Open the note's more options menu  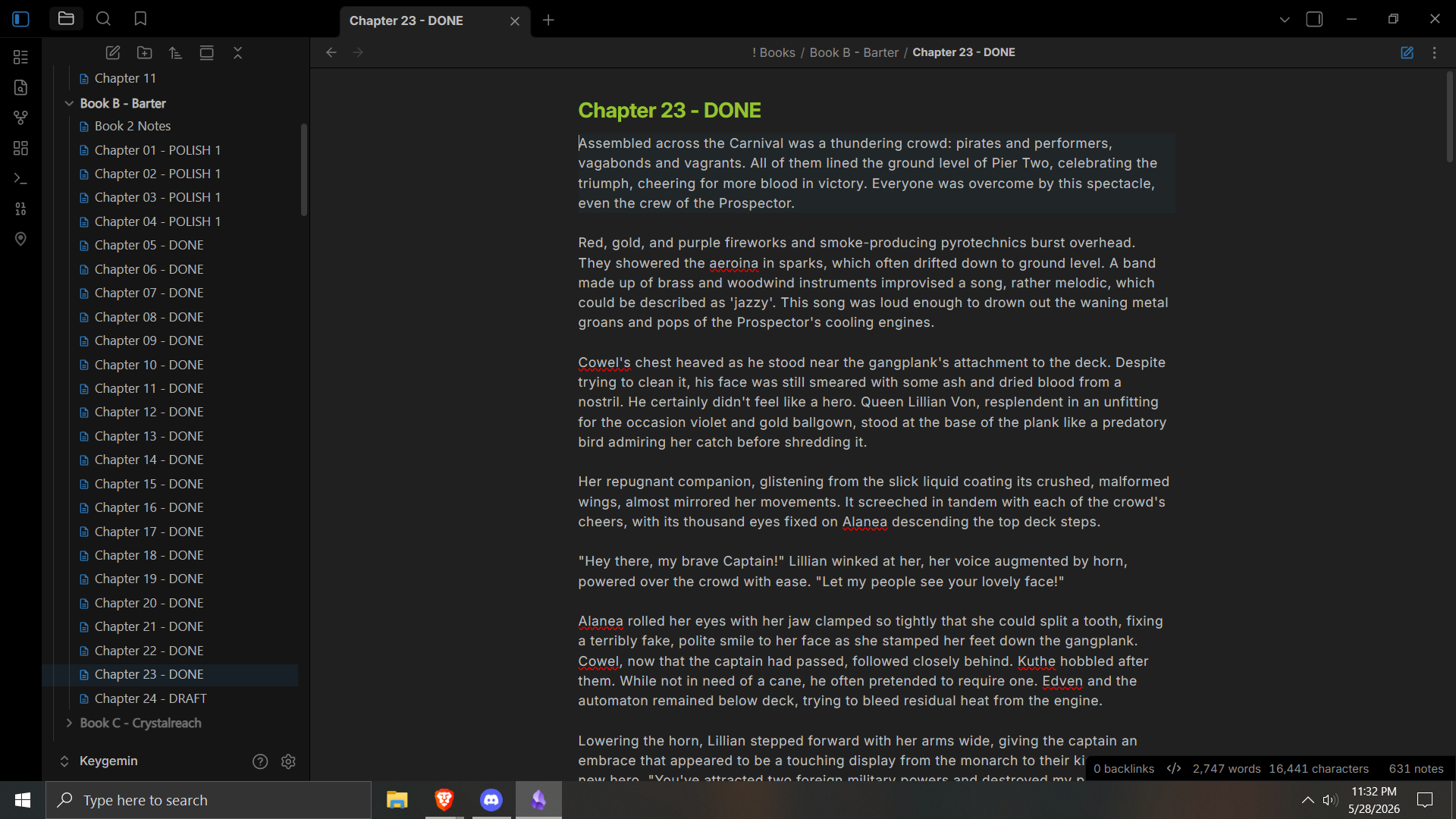(1434, 52)
